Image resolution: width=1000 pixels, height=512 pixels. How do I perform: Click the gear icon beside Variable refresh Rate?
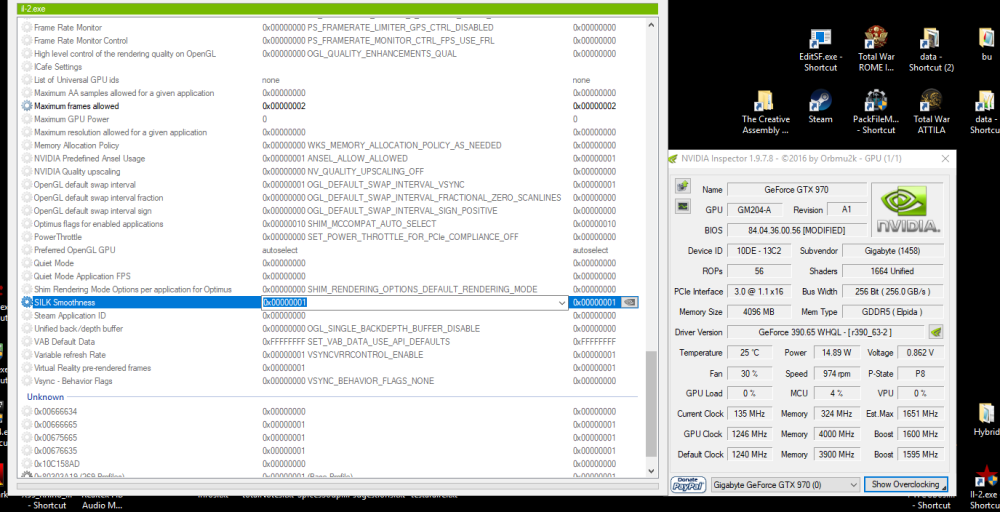point(26,355)
